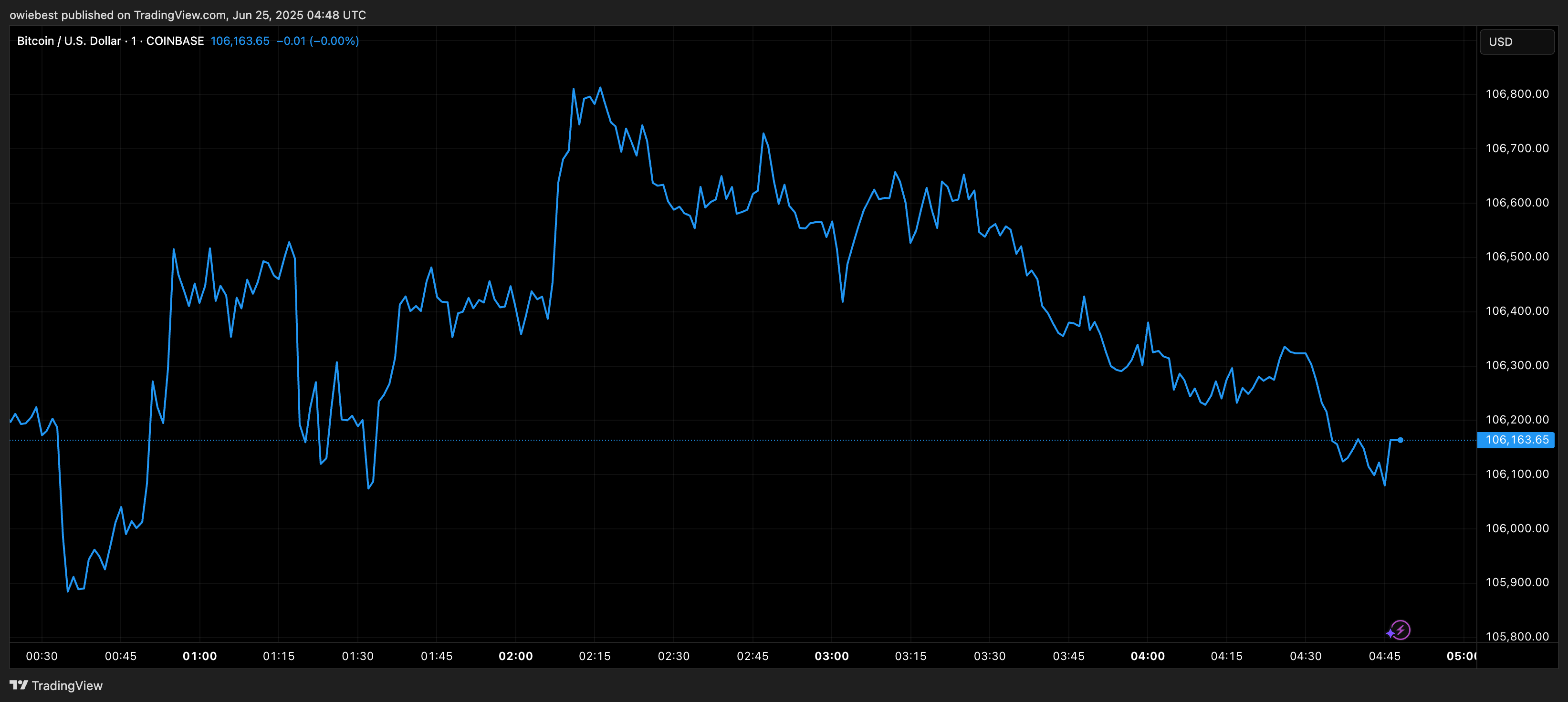Click the blue last-price dot on chart
The width and height of the screenshot is (1568, 702).
[x=1401, y=440]
